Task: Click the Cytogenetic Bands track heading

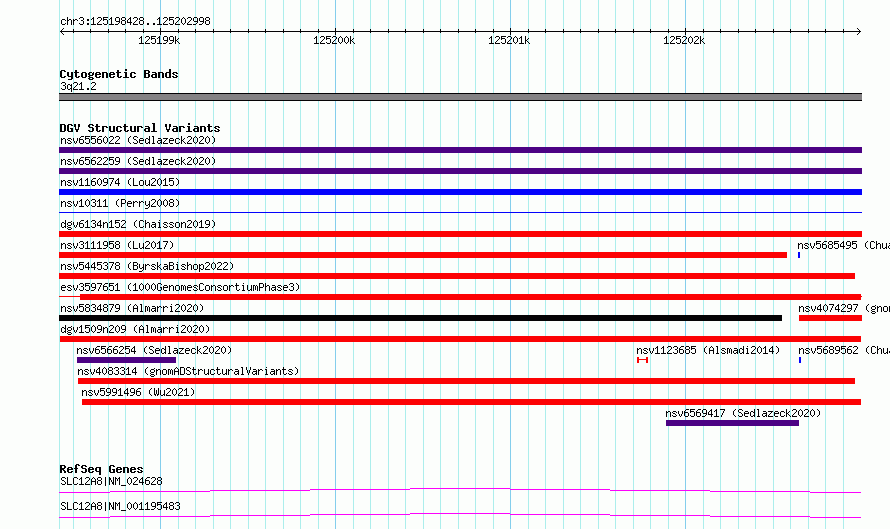Action: 119,74
